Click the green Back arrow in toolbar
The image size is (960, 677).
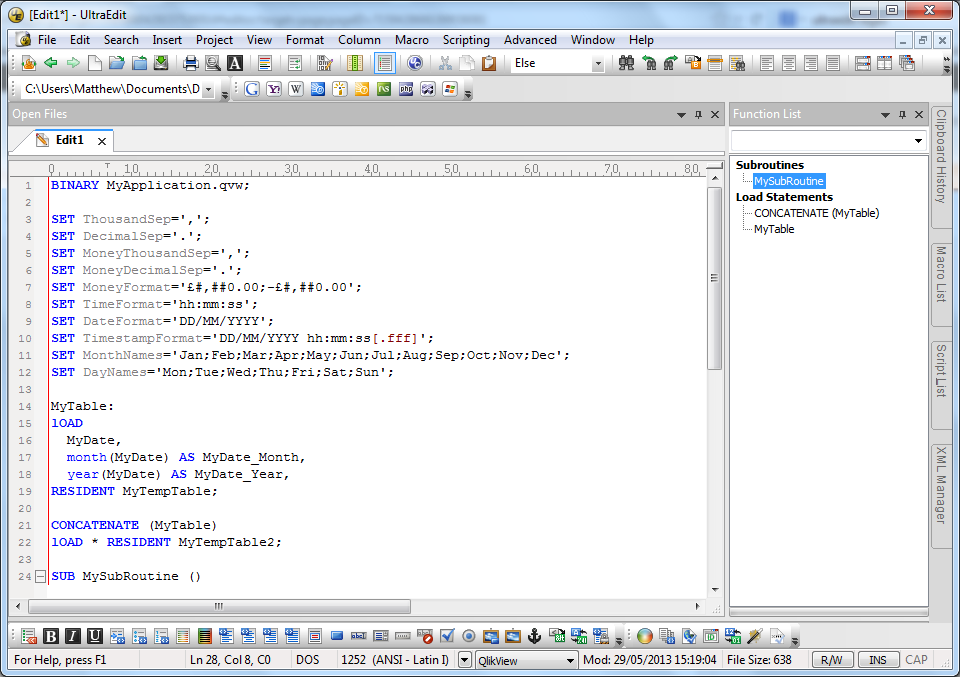(51, 63)
